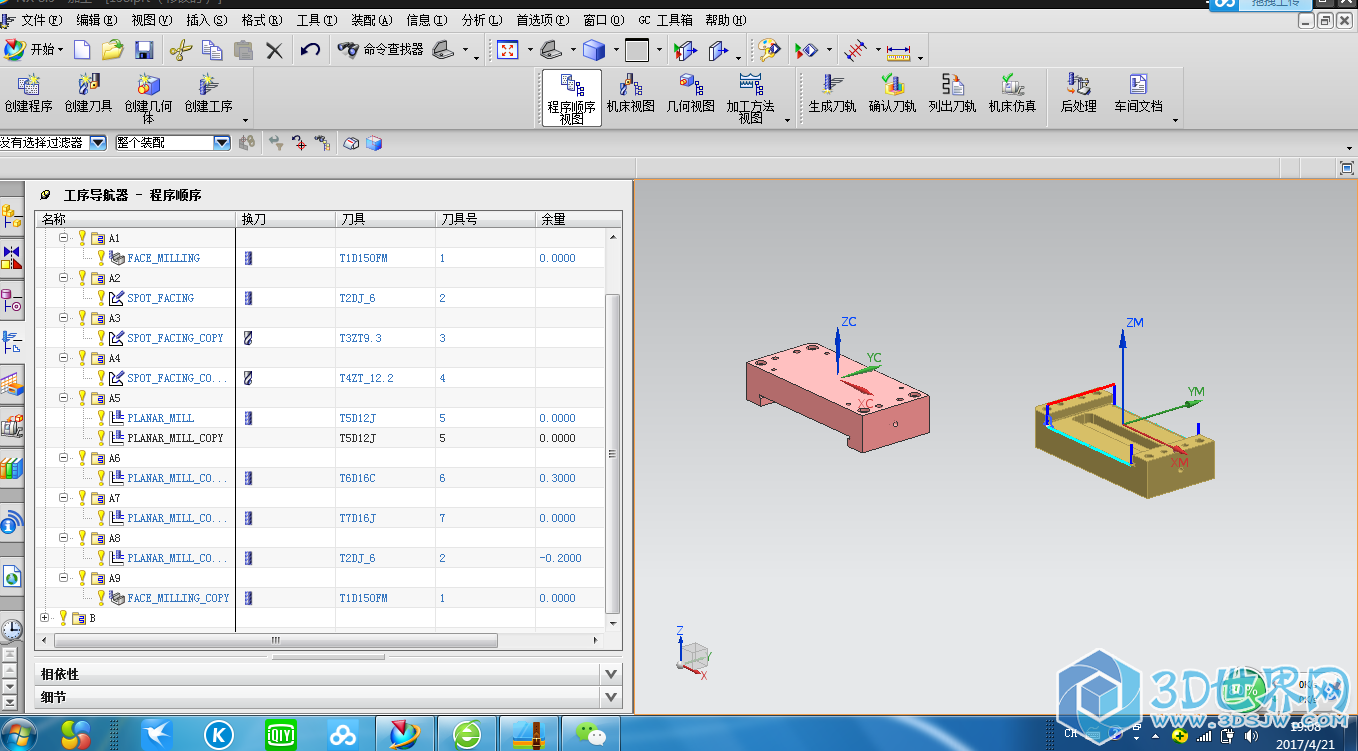Toggle lightbulb next to PLANAR_MILL_COPY operation

(101, 438)
